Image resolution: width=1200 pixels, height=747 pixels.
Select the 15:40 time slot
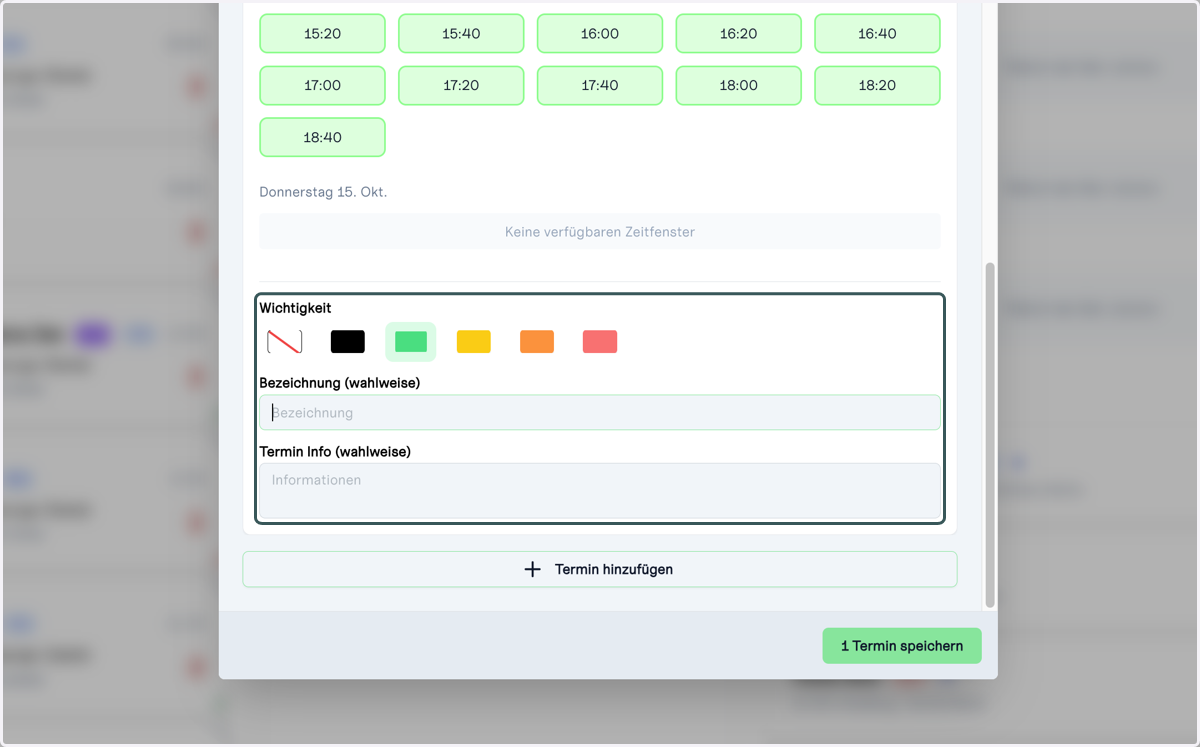click(x=461, y=33)
